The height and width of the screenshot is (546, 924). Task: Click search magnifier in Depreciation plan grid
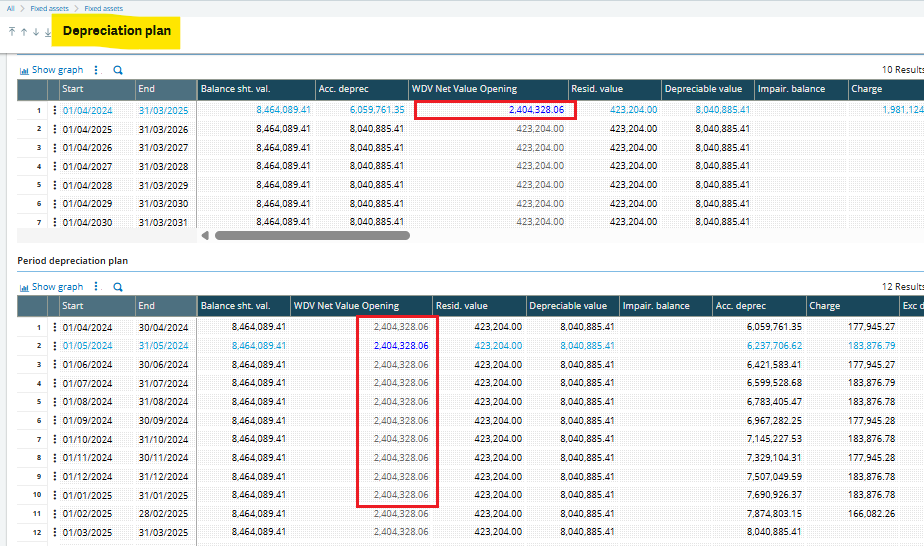pos(117,70)
